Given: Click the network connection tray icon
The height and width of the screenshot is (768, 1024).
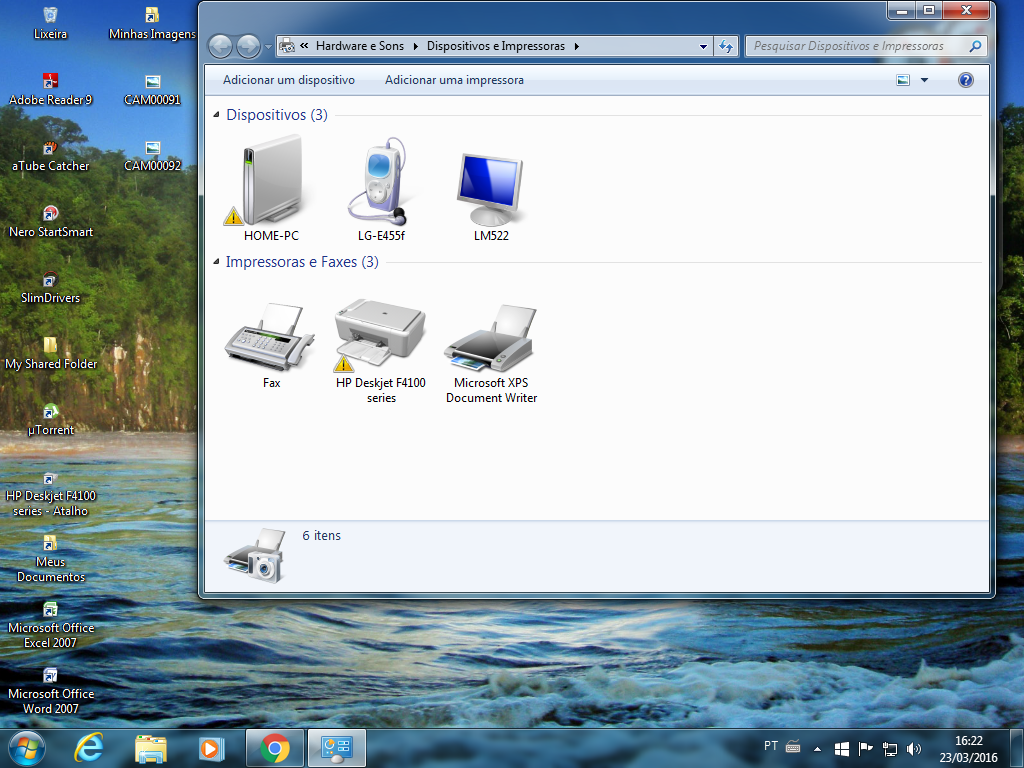Looking at the screenshot, I should [889, 749].
